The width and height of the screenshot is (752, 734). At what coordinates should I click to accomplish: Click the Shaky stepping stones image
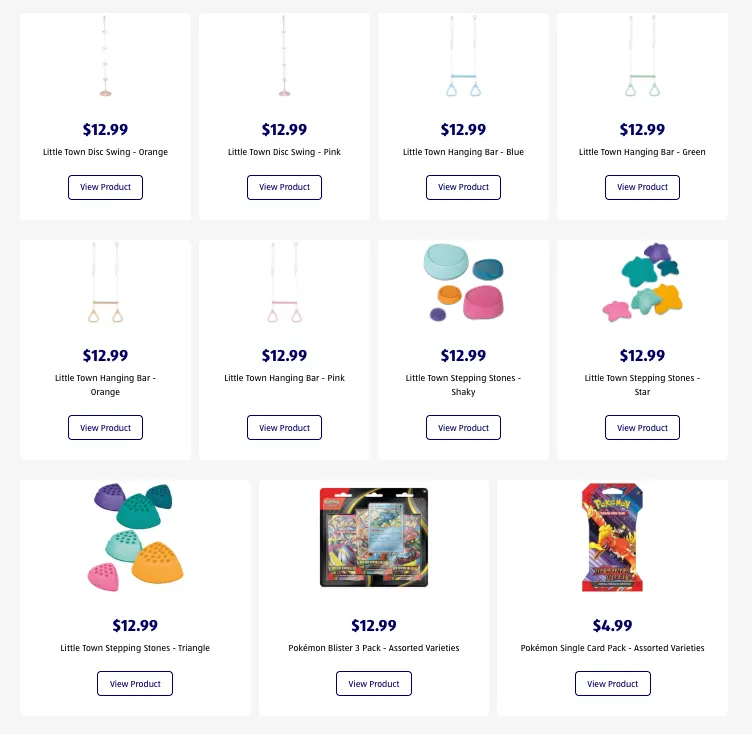click(463, 283)
